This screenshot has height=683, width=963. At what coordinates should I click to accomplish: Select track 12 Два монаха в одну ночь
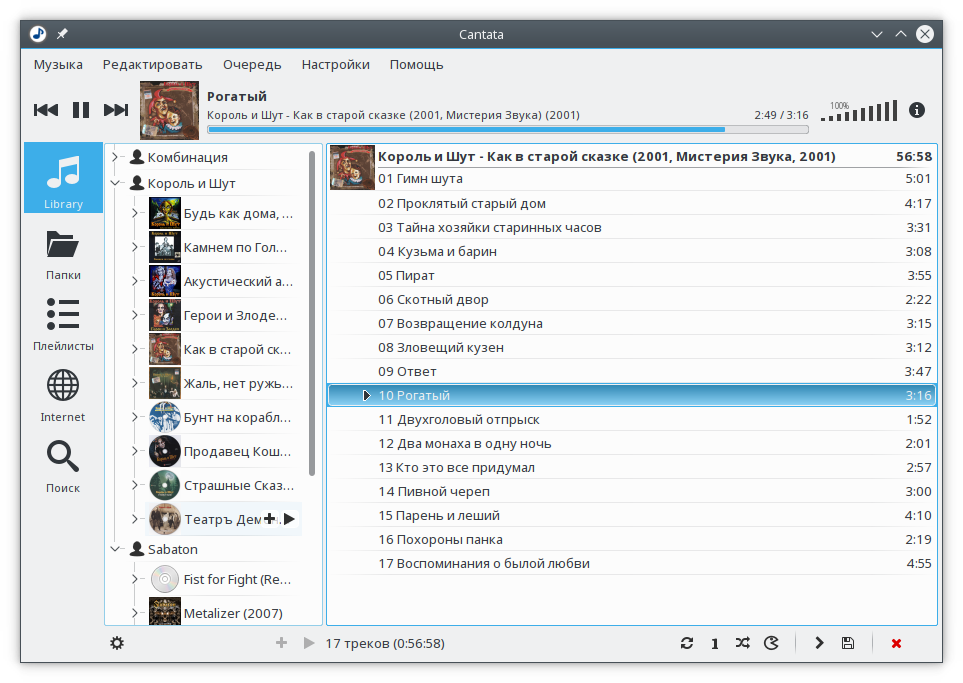[x=633, y=443]
